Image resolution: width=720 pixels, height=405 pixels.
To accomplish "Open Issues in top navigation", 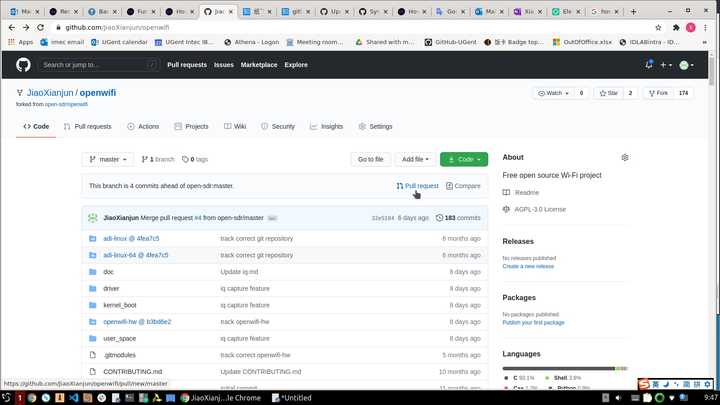I will [x=224, y=65].
